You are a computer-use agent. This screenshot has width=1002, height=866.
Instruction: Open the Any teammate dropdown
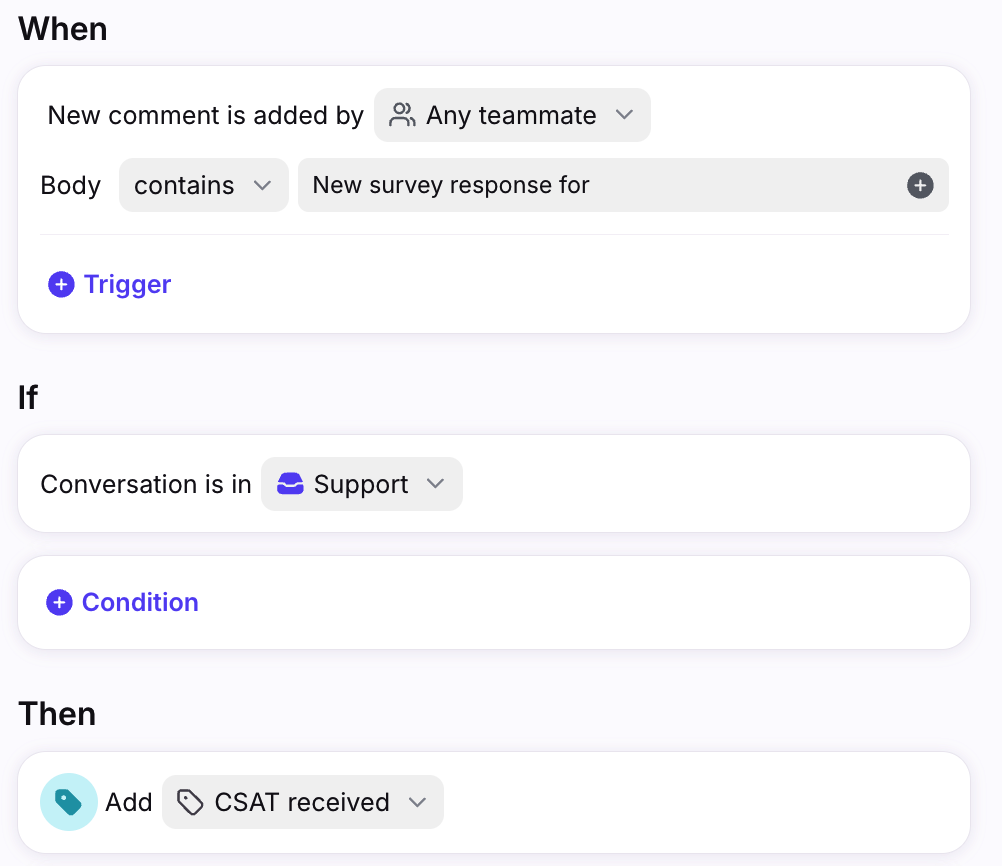tap(512, 115)
